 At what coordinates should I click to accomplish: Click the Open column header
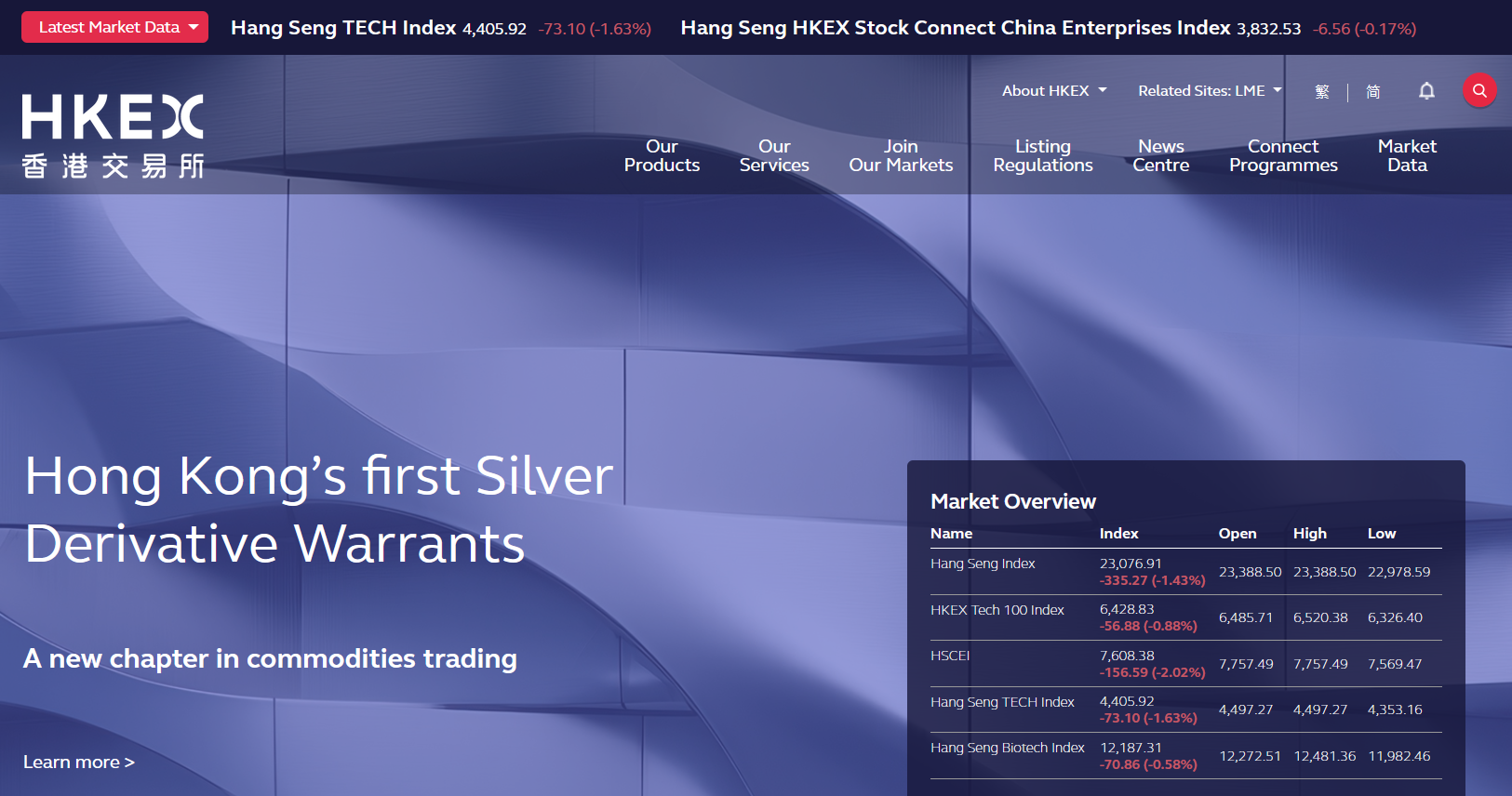[1238, 533]
